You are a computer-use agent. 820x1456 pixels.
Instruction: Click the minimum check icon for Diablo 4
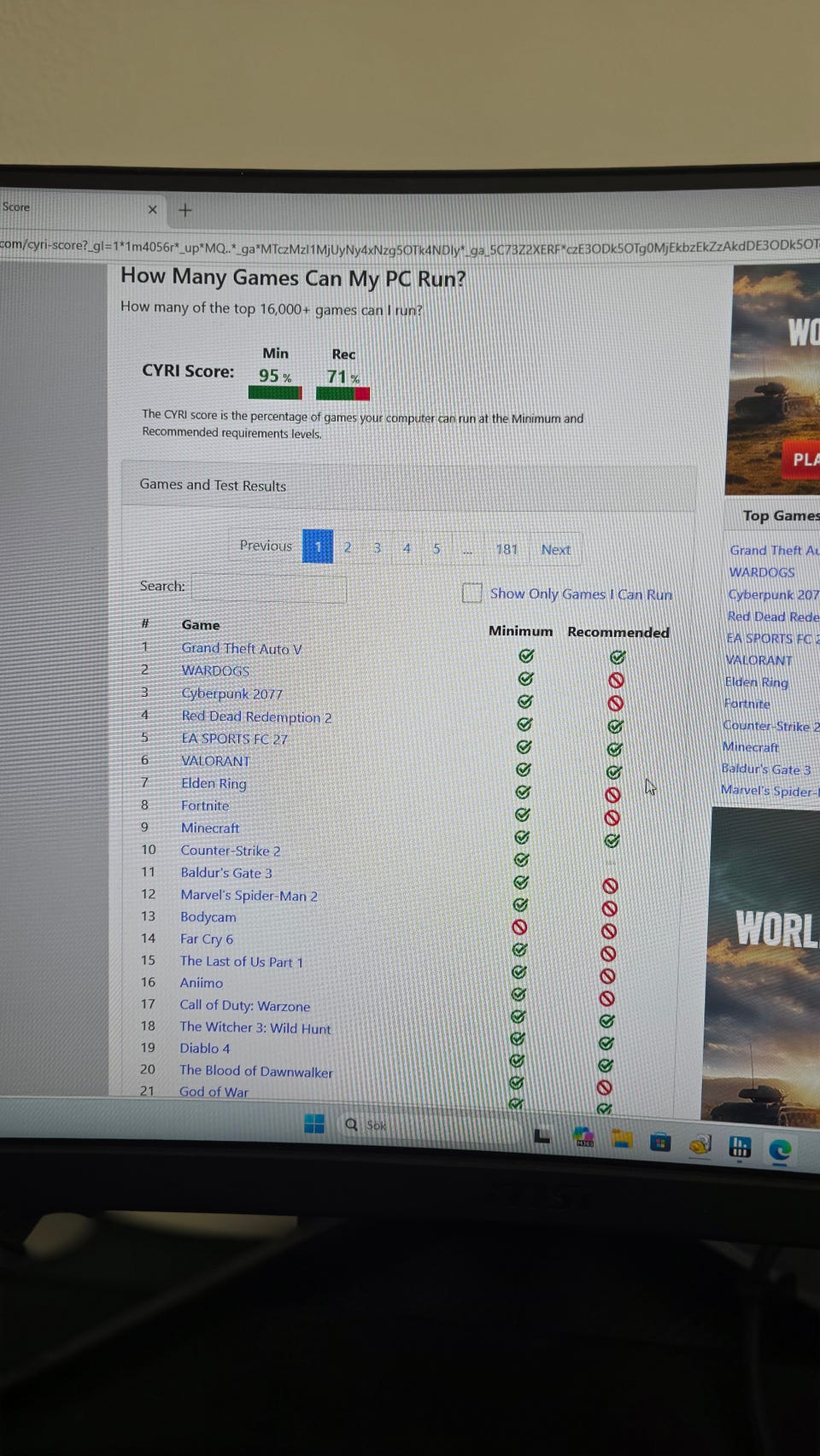tap(517, 1061)
